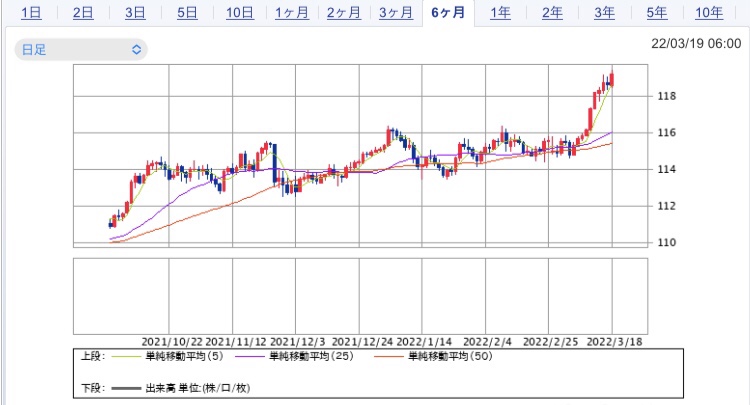
Task: Open the 1年 chart range
Action: point(500,13)
